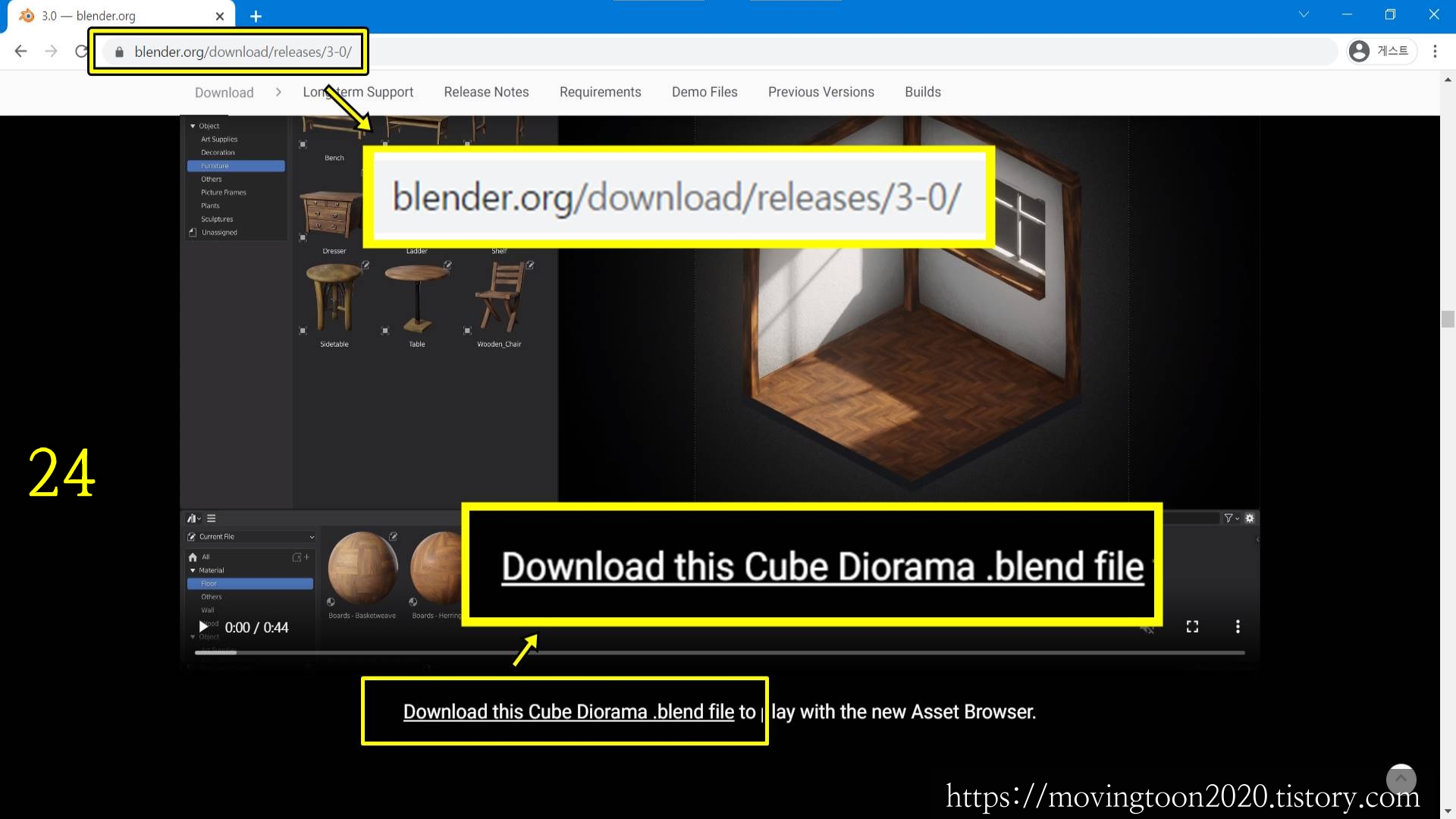Open the Release Notes nav item
The height and width of the screenshot is (819, 1456).
click(x=486, y=92)
